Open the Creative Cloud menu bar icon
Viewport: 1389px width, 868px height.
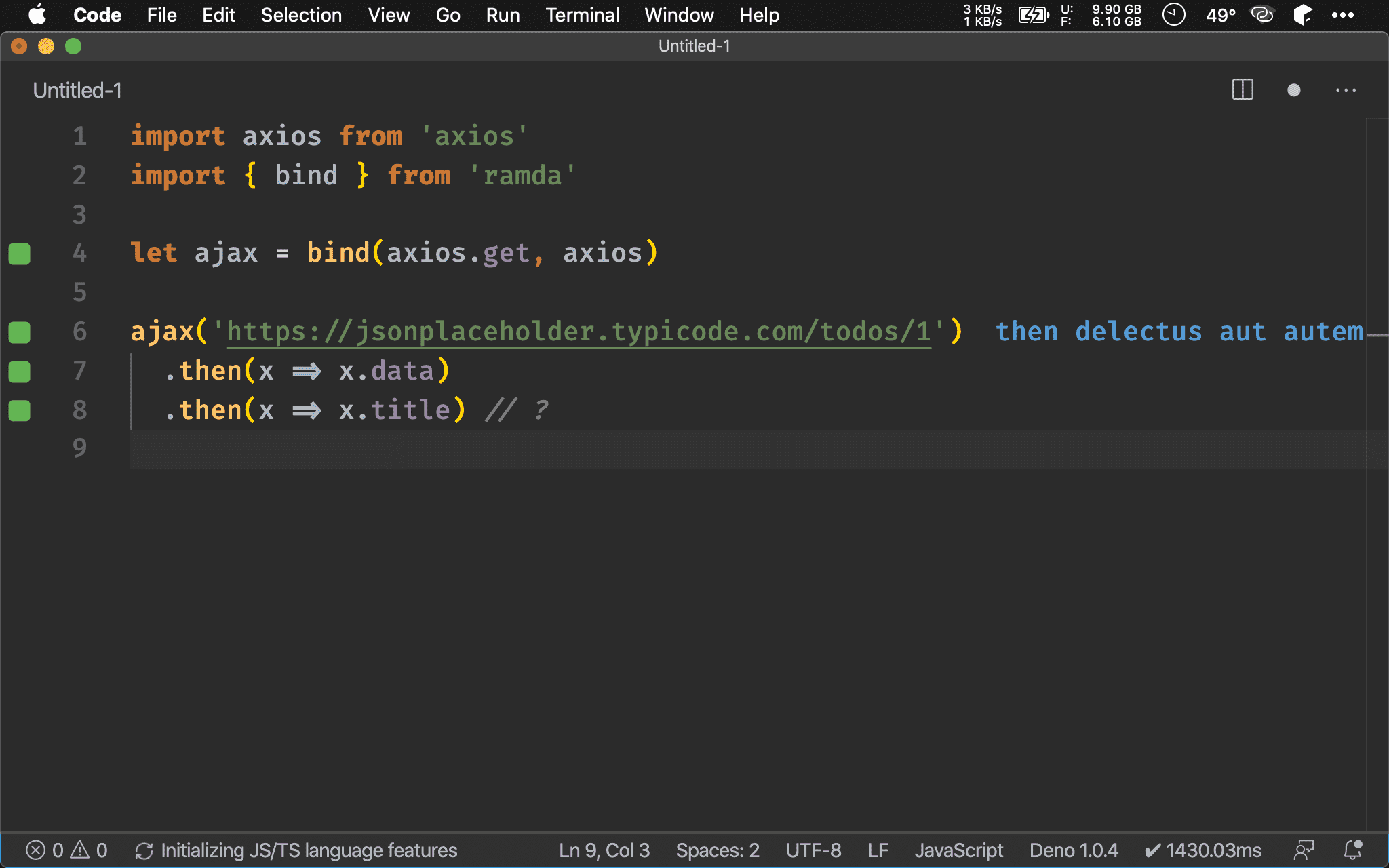coord(1262,15)
